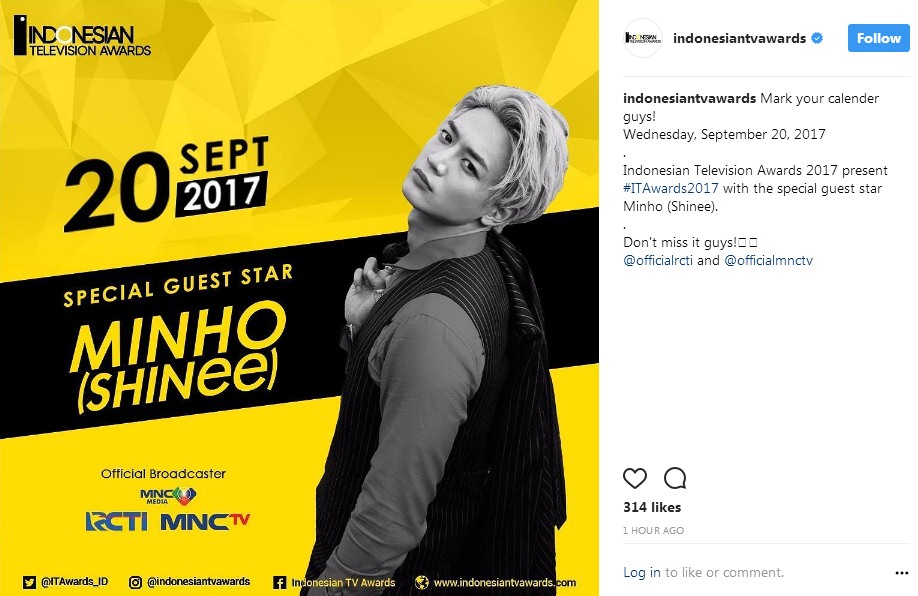
Task: Click the globe website icon on poster
Action: click(x=422, y=583)
